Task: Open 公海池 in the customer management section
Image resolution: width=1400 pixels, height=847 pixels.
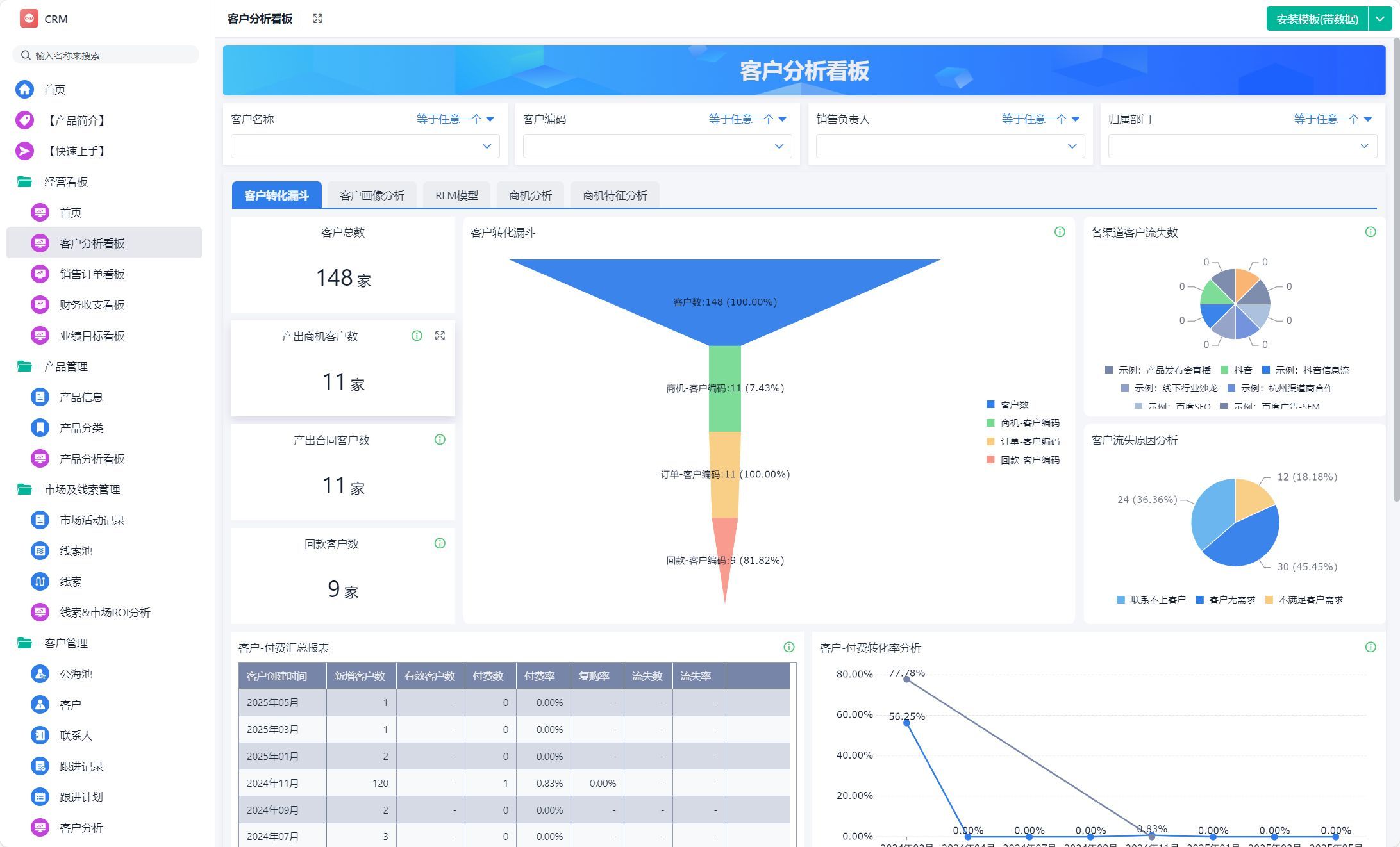Action: (x=76, y=674)
